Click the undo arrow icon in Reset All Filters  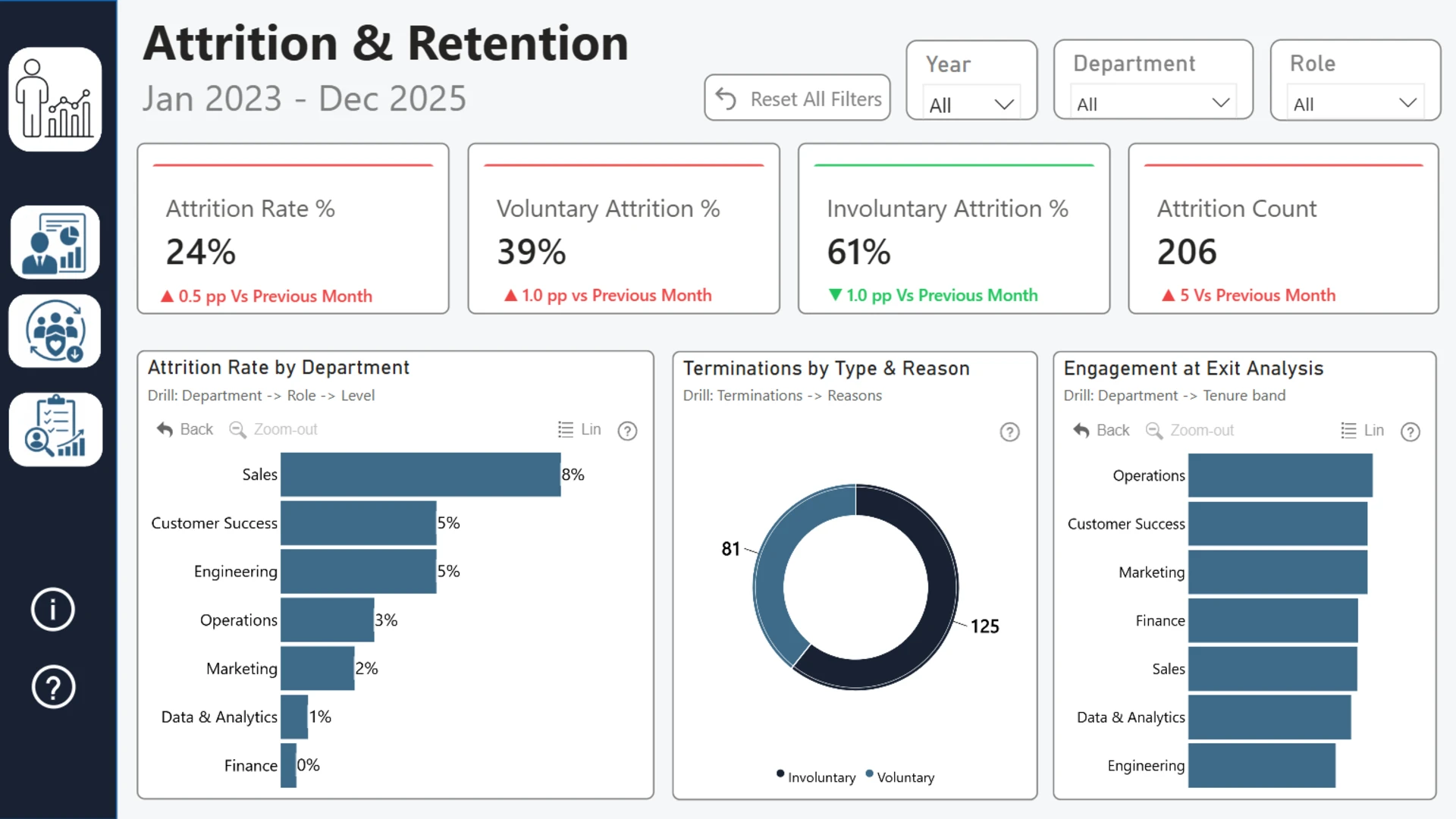click(x=726, y=99)
